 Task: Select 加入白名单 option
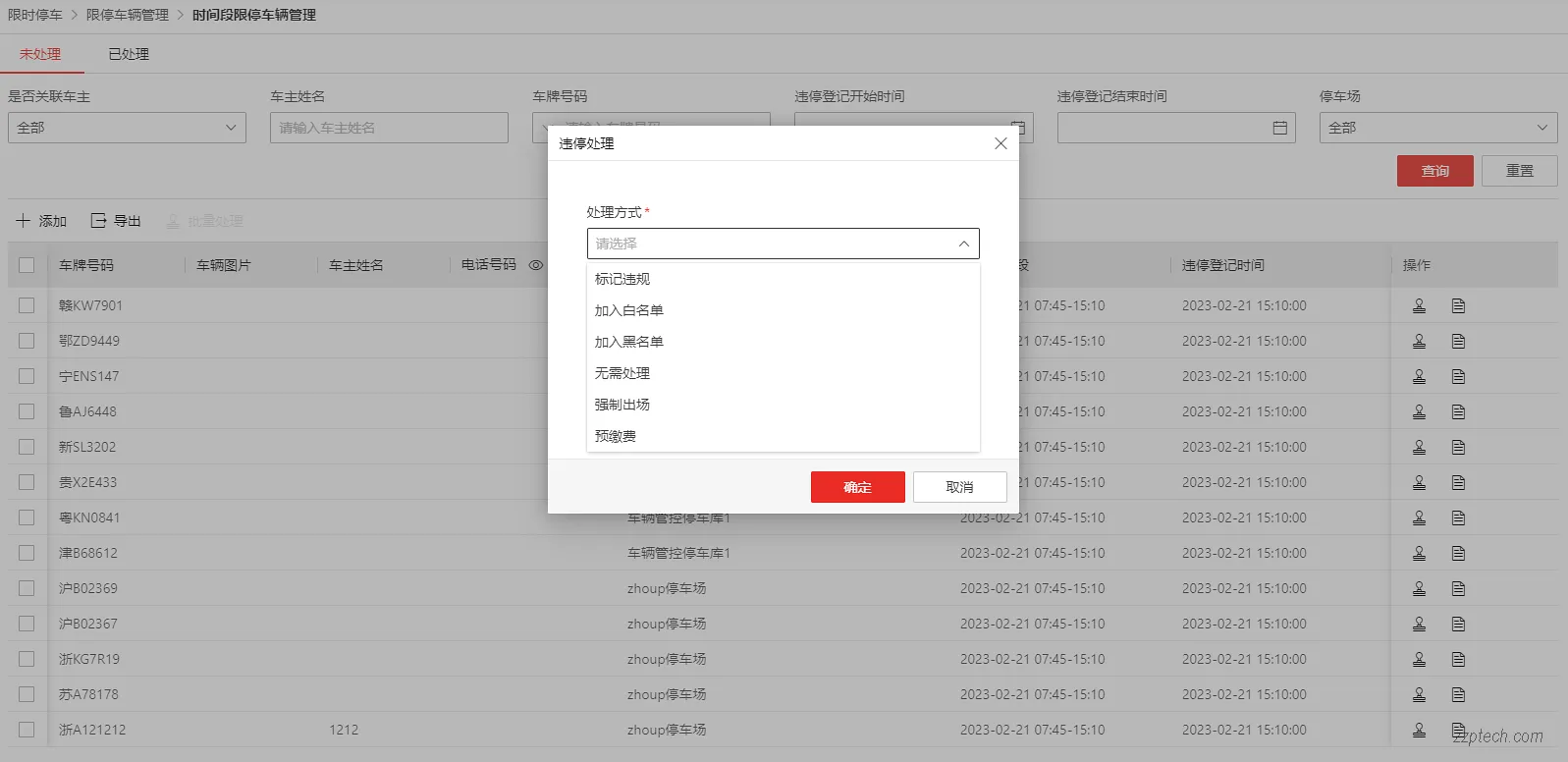click(x=783, y=310)
